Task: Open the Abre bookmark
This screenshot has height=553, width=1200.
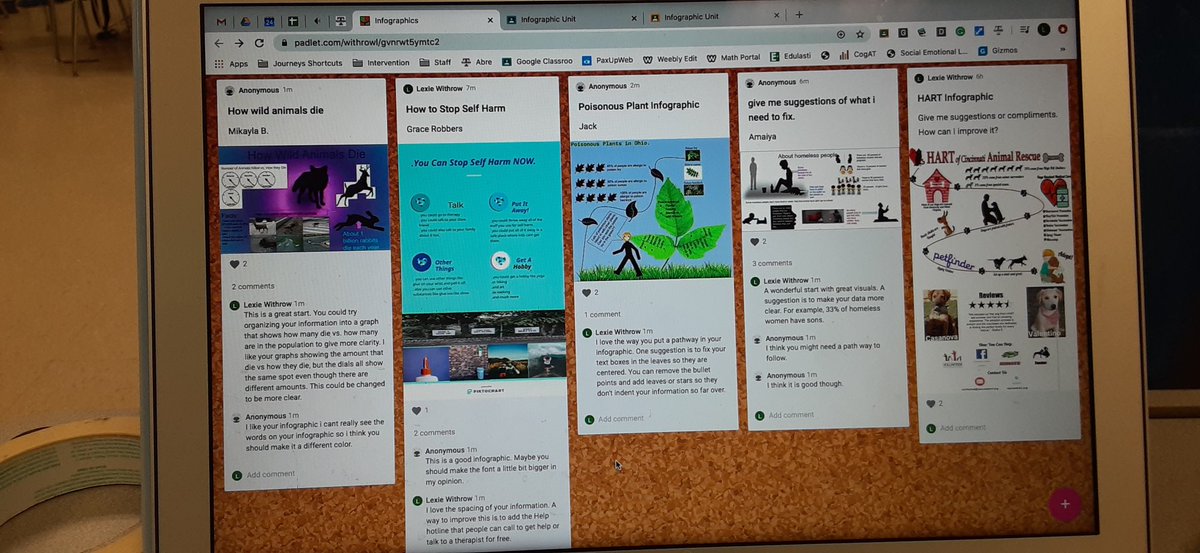Action: point(477,62)
